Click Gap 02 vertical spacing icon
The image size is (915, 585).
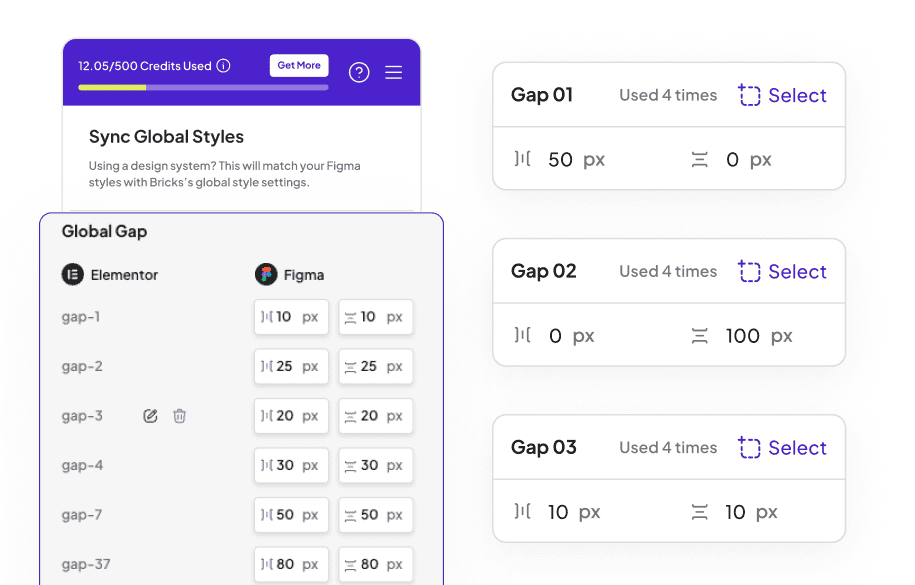[700, 336]
